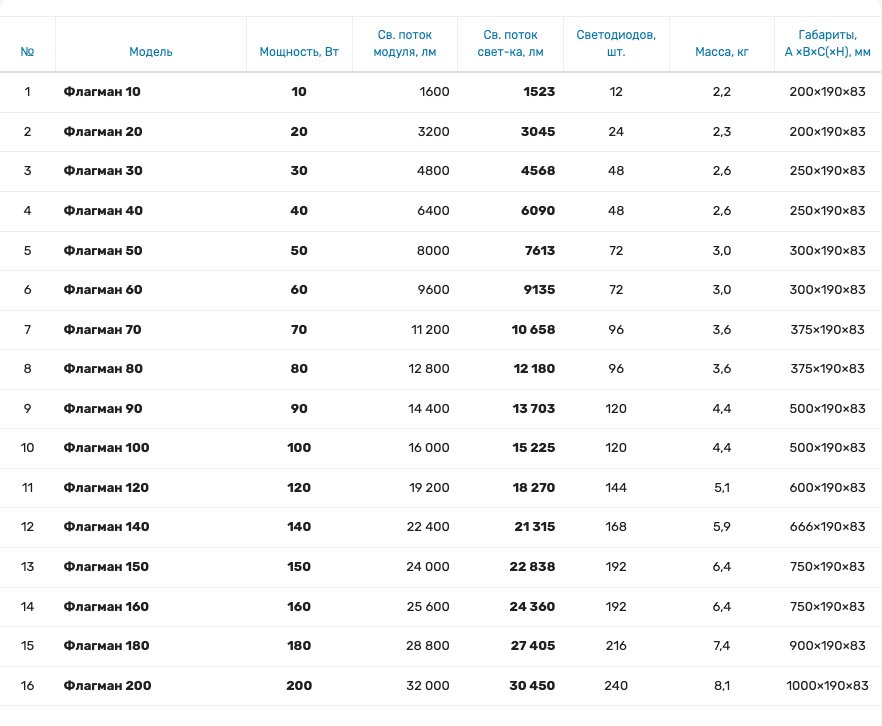Click the Светодиодов, шт. column header
Screen dimensions: 882x726
click(616, 43)
